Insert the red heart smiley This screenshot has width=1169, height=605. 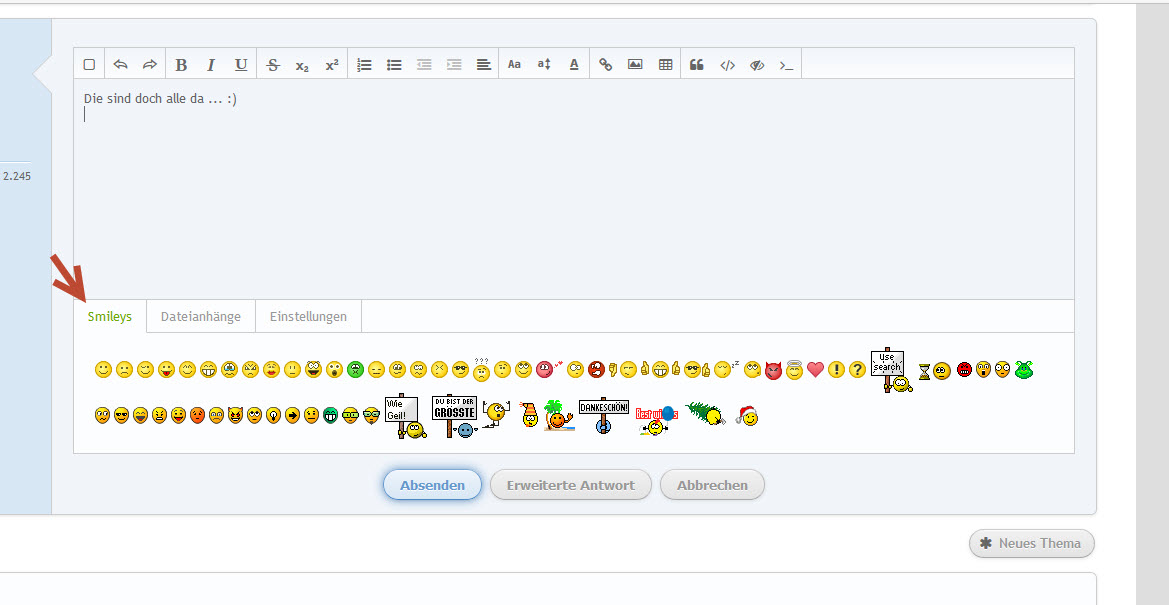click(x=815, y=370)
